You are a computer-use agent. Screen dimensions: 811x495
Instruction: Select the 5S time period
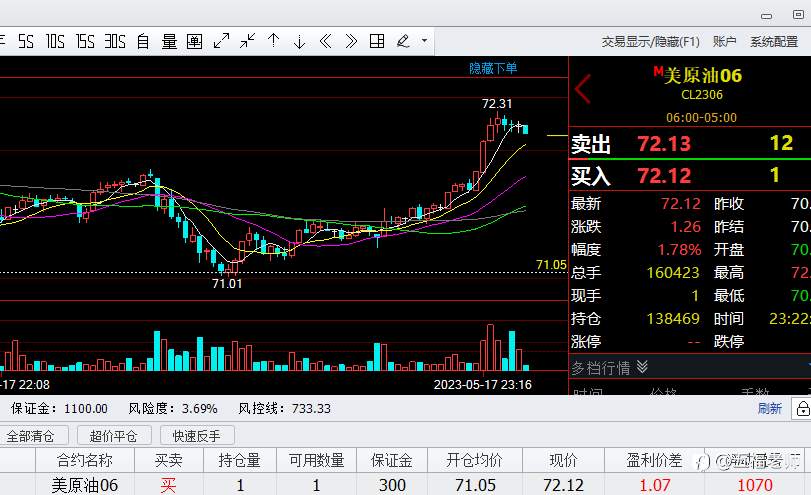click(26, 41)
